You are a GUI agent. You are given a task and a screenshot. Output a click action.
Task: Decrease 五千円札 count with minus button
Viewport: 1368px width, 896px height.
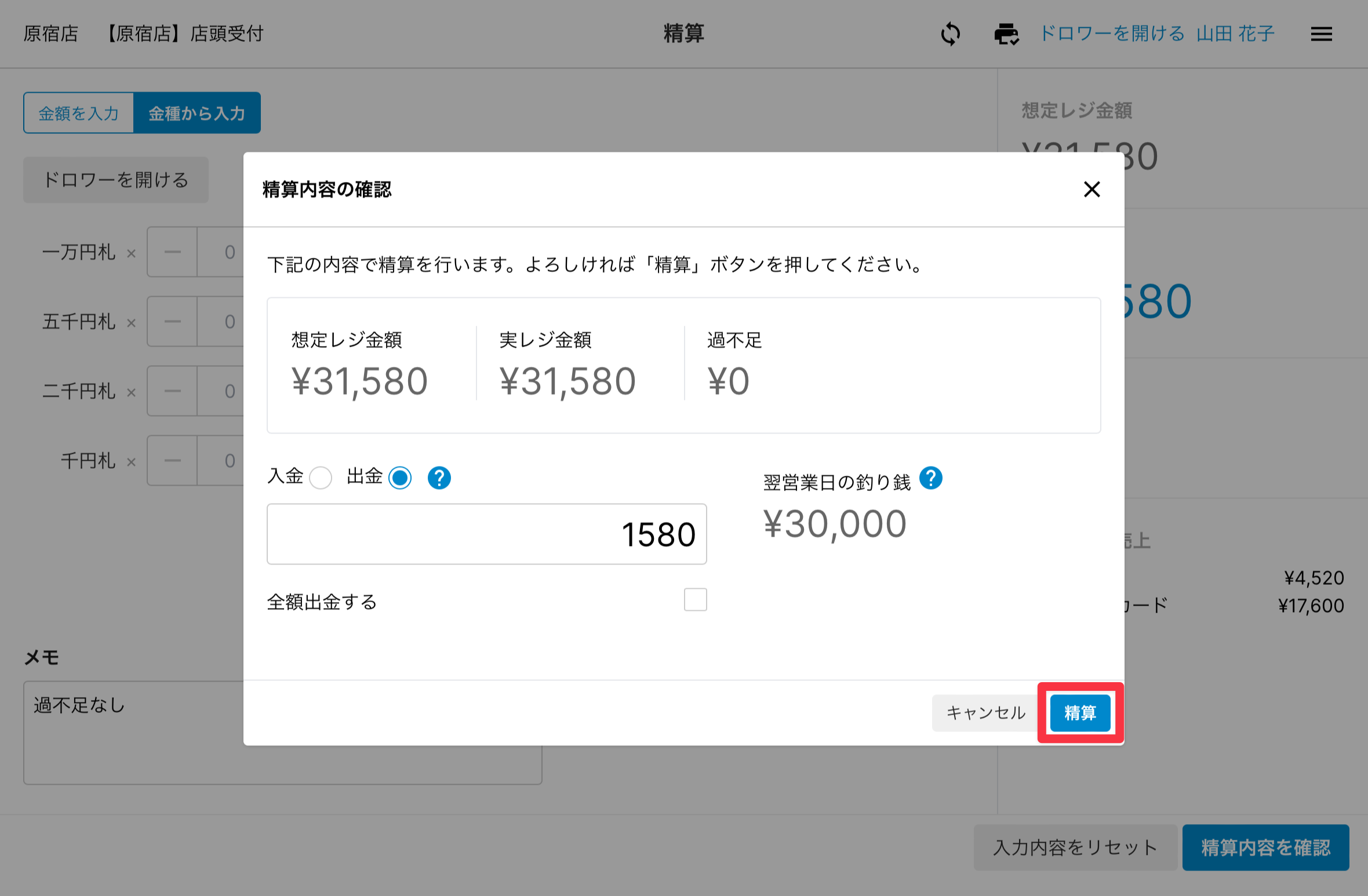(172, 322)
